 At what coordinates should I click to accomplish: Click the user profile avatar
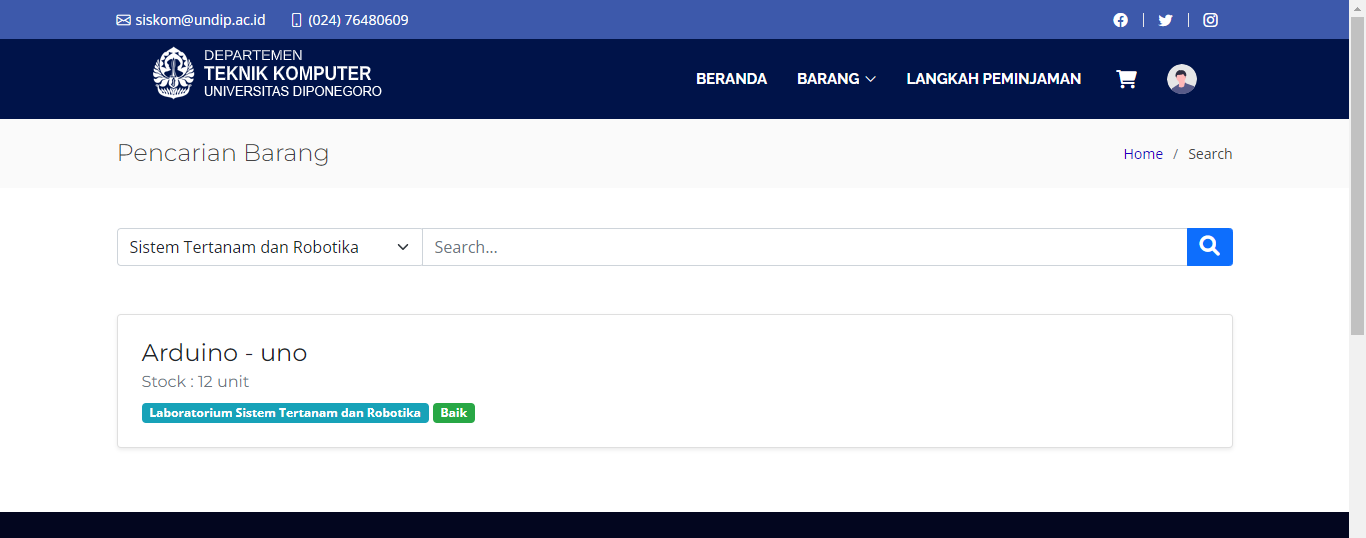coord(1181,79)
